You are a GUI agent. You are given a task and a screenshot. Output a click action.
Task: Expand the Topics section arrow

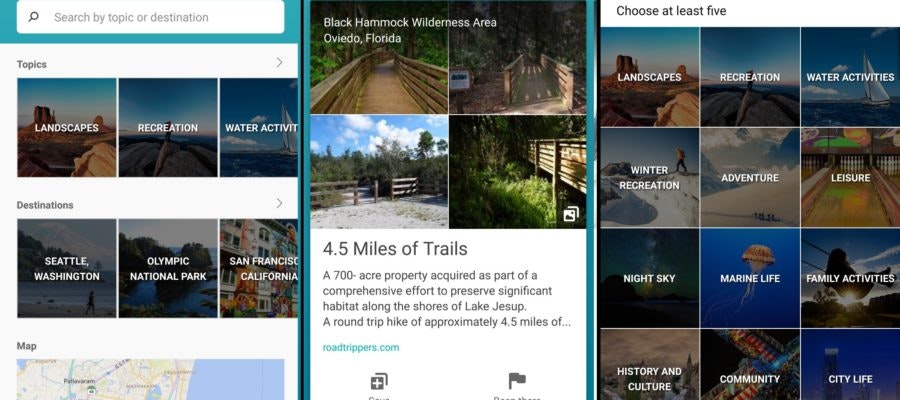(x=280, y=63)
